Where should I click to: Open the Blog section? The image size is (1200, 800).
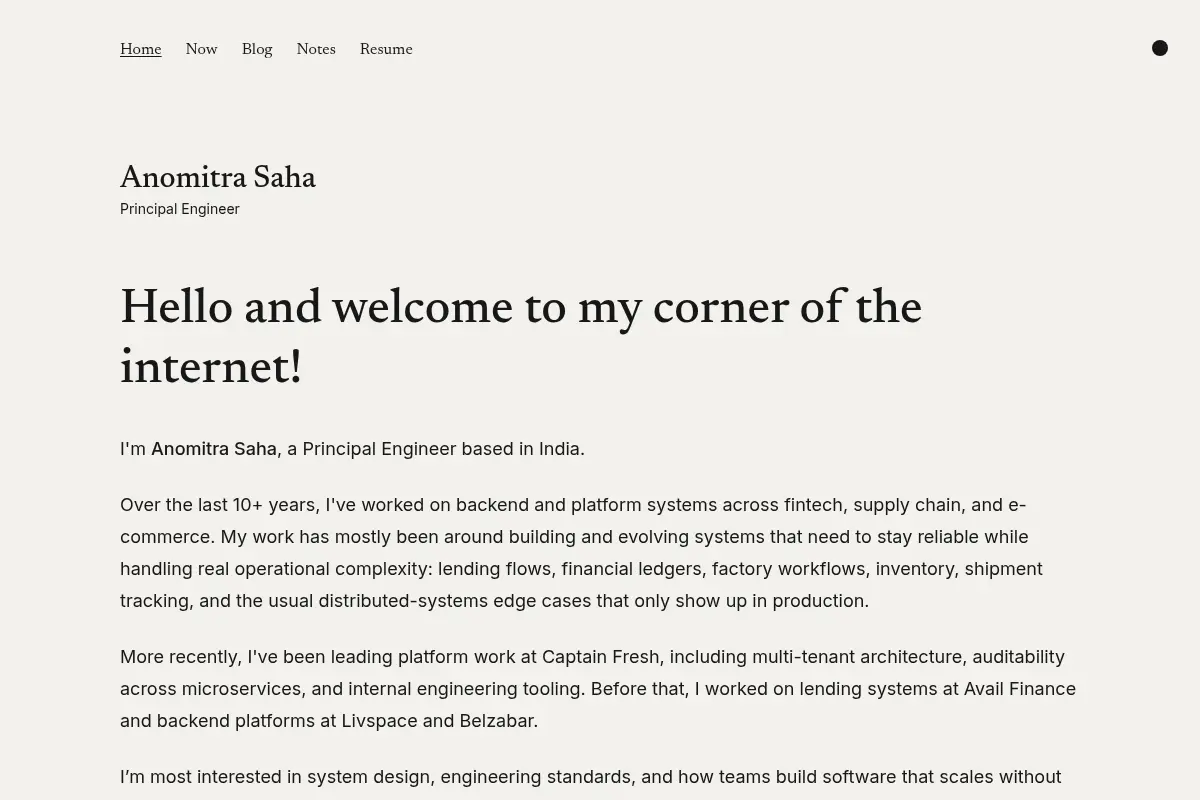tap(257, 49)
